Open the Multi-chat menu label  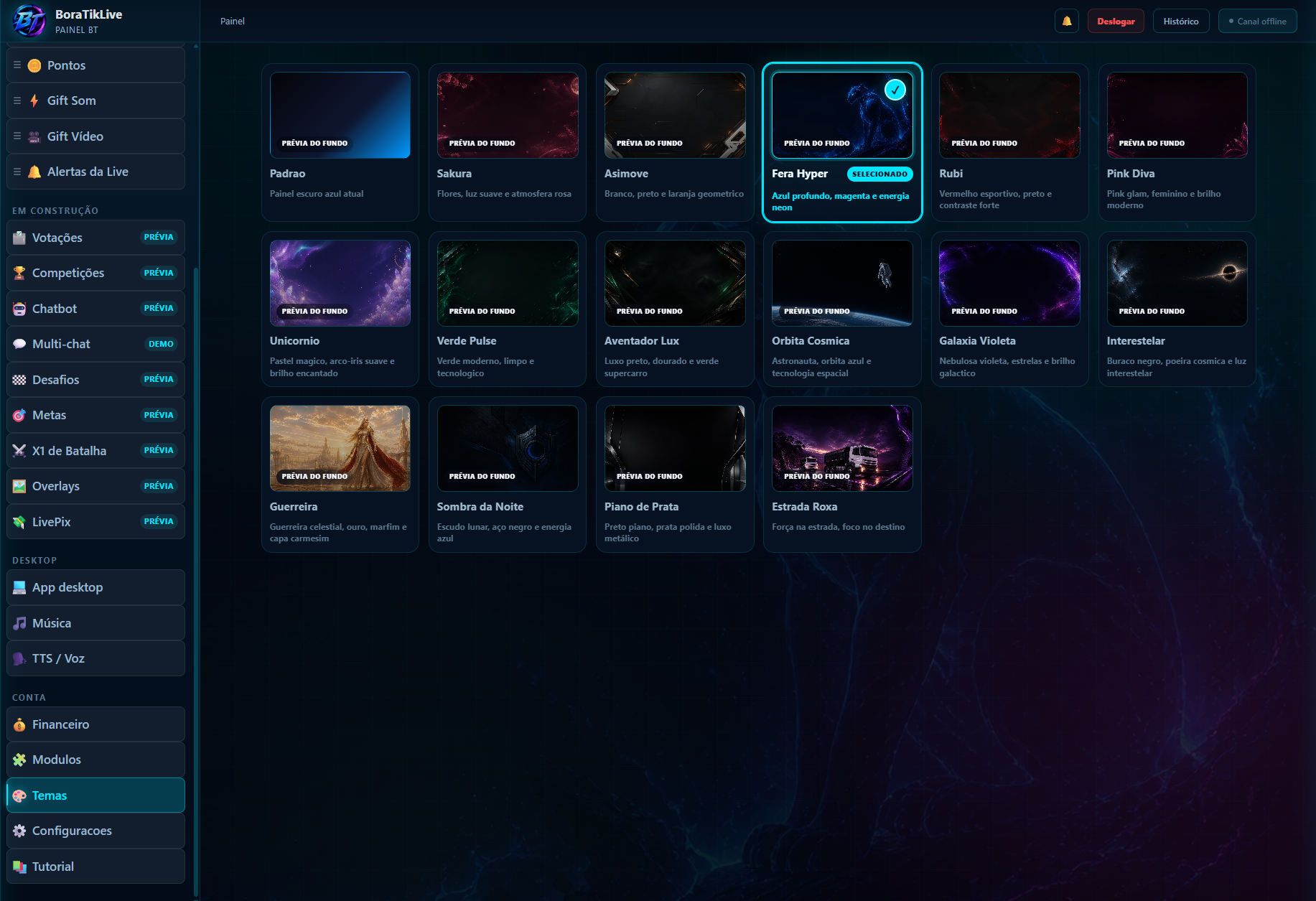click(61, 344)
